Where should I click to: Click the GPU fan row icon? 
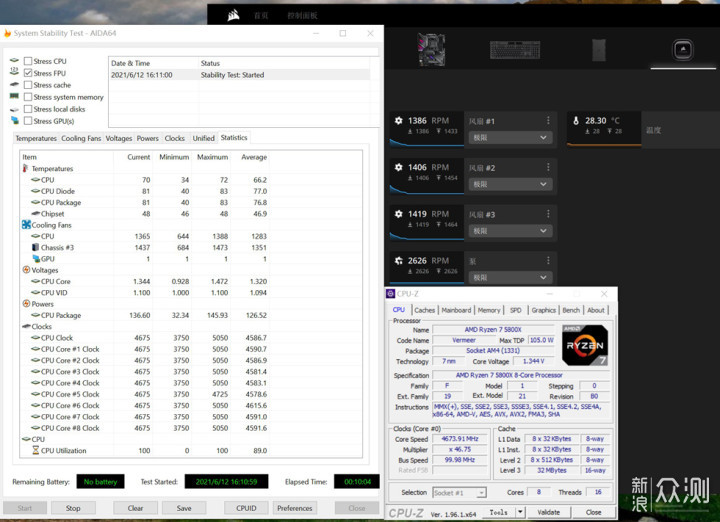click(x=36, y=258)
